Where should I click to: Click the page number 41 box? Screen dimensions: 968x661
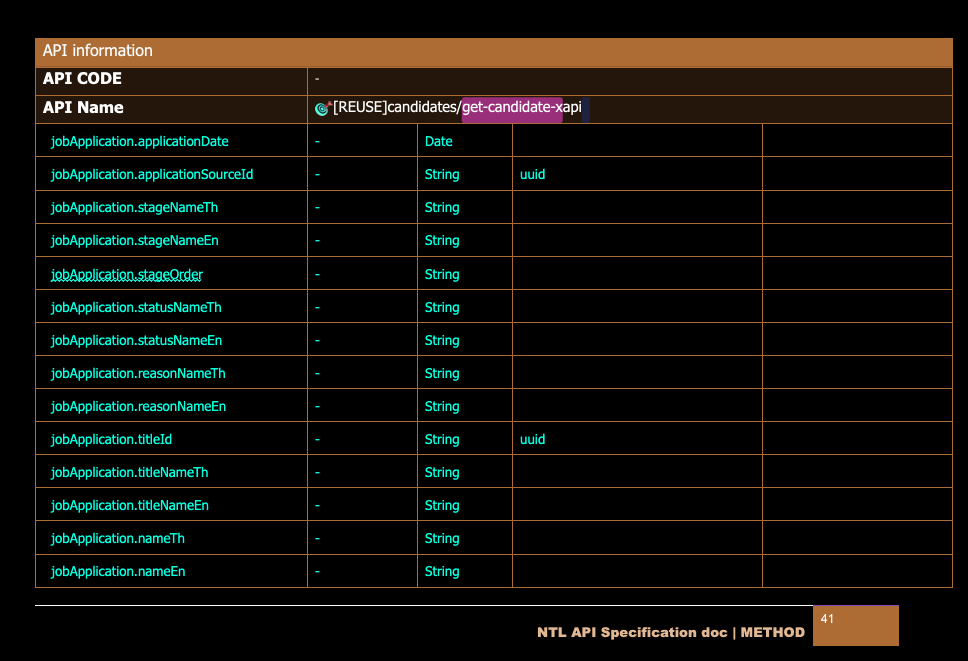tap(855, 625)
